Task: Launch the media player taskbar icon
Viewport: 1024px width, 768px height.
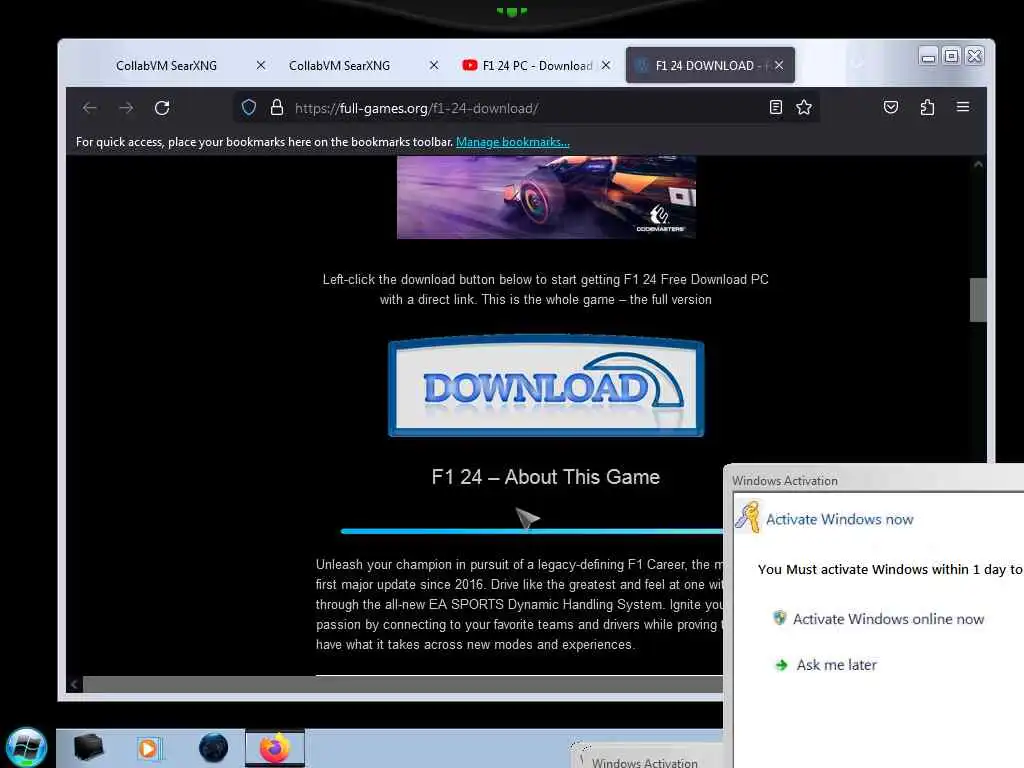Action: (x=149, y=748)
